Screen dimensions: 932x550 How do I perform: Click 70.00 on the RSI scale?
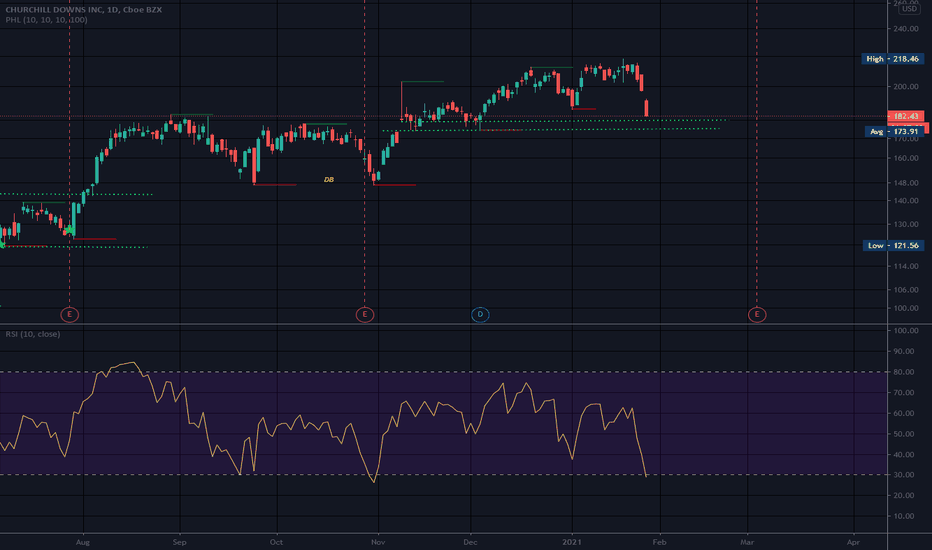click(x=903, y=393)
